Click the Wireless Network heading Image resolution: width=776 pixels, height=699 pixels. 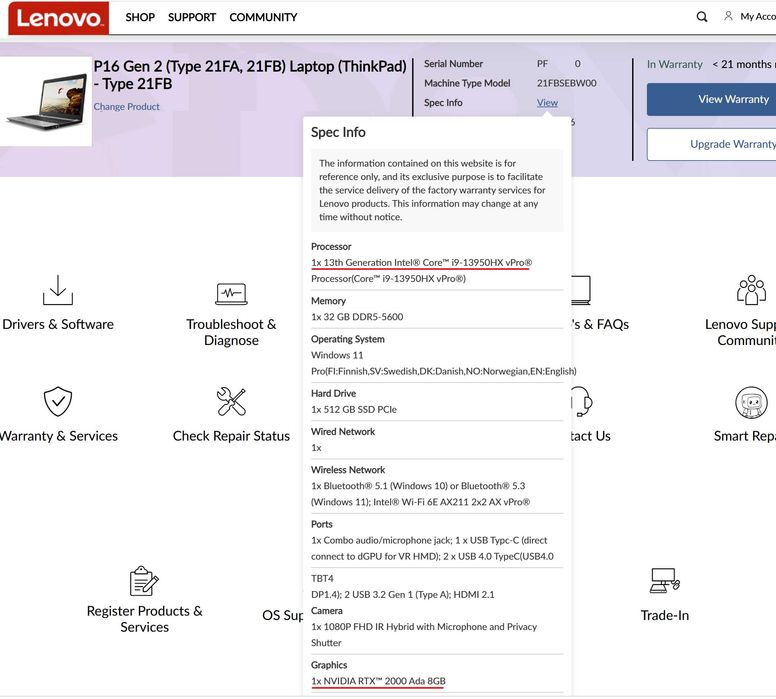(348, 470)
